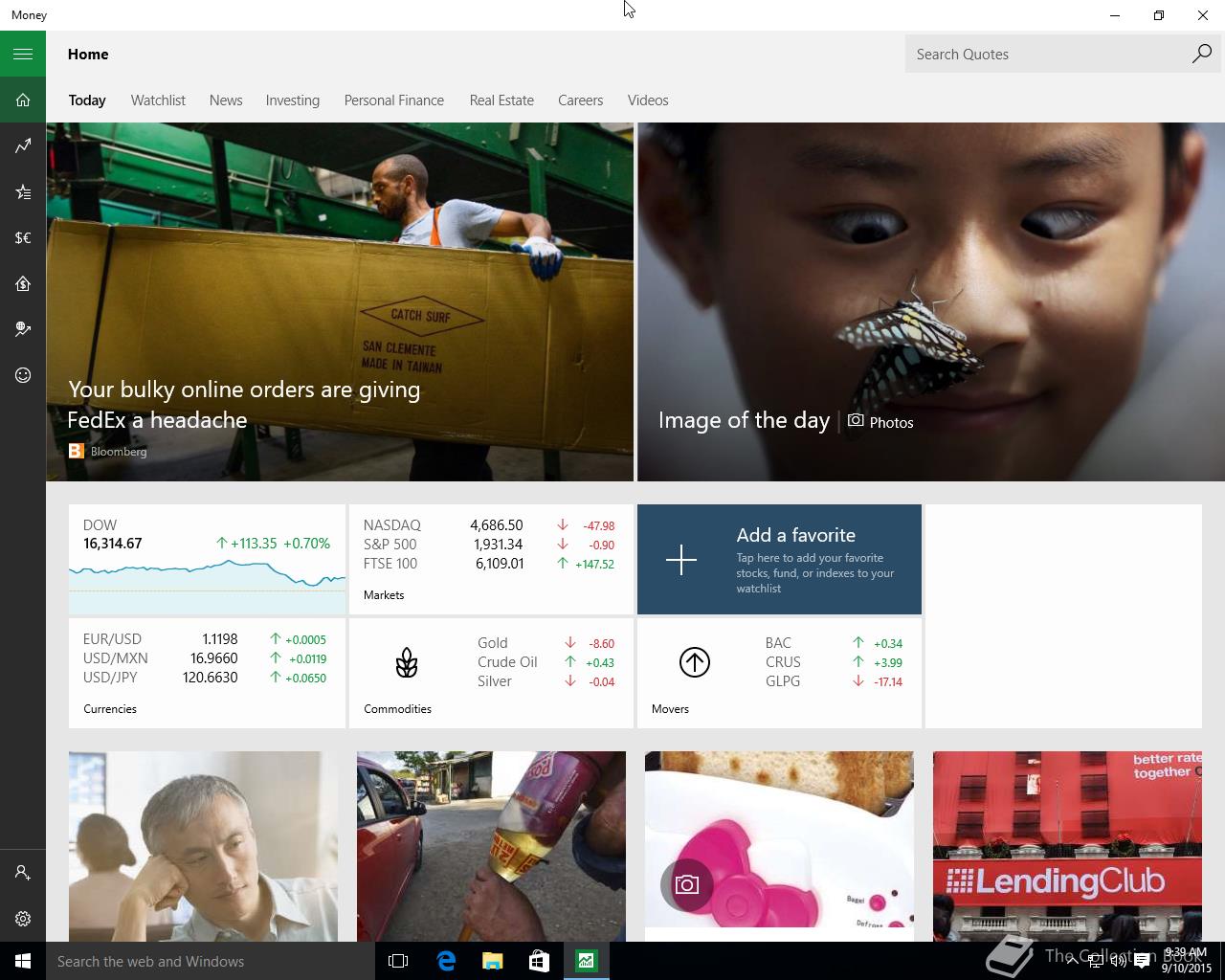Click the feedback smiley icon
The height and width of the screenshot is (980, 1225).
(23, 375)
